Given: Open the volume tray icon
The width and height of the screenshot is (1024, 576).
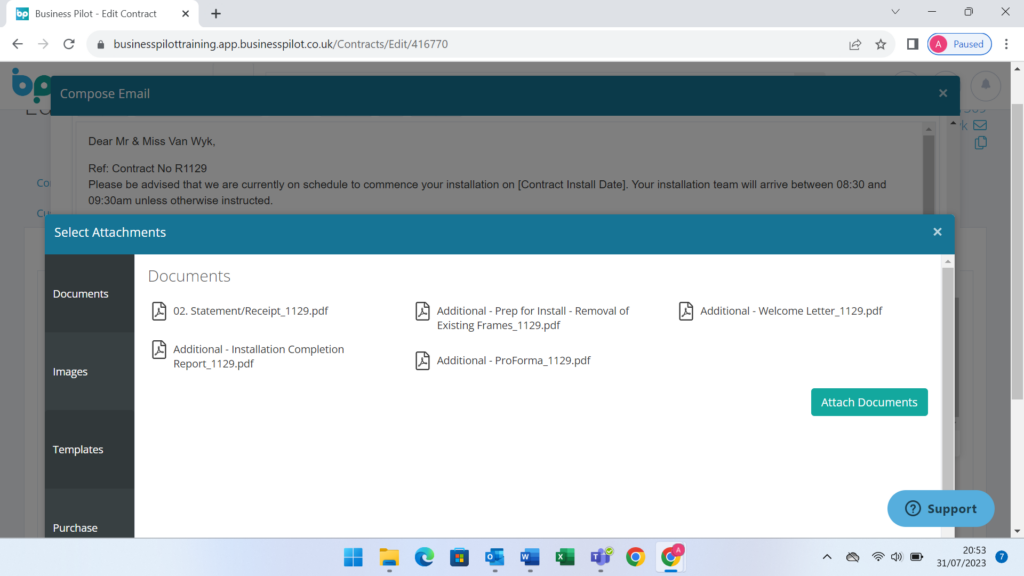Looking at the screenshot, I should click(897, 557).
